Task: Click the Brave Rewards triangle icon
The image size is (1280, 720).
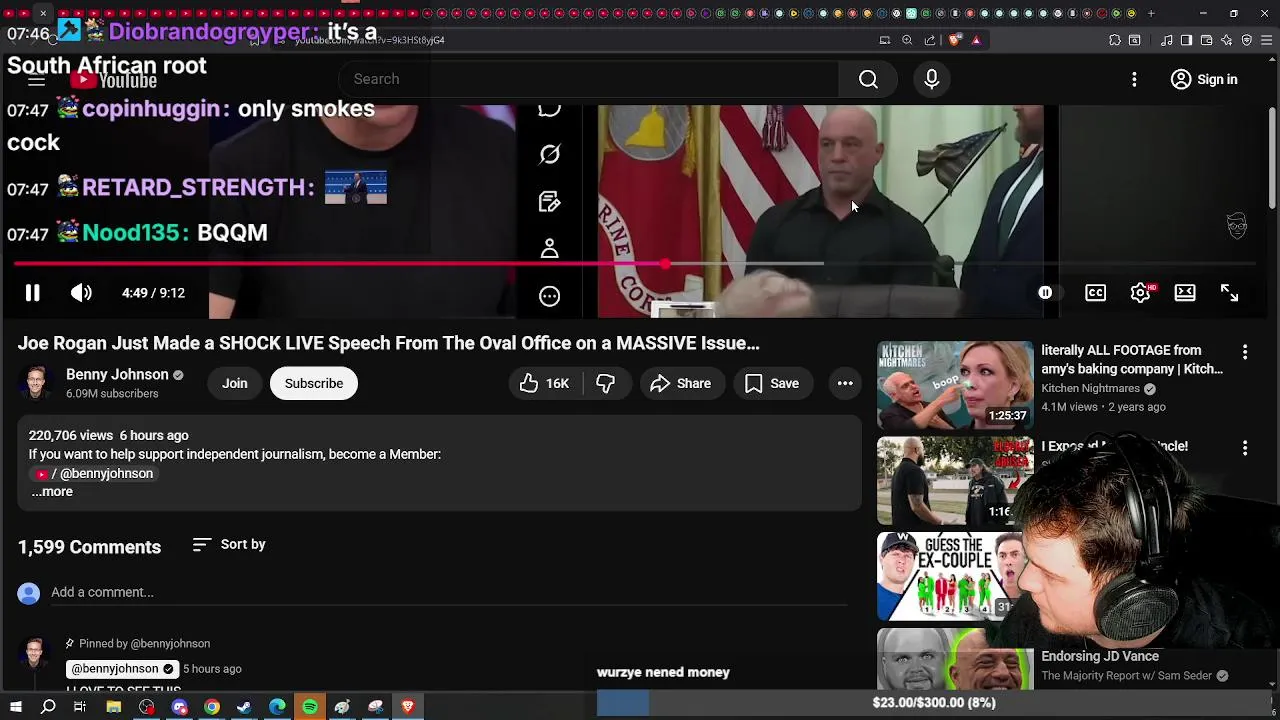Action: tap(976, 40)
